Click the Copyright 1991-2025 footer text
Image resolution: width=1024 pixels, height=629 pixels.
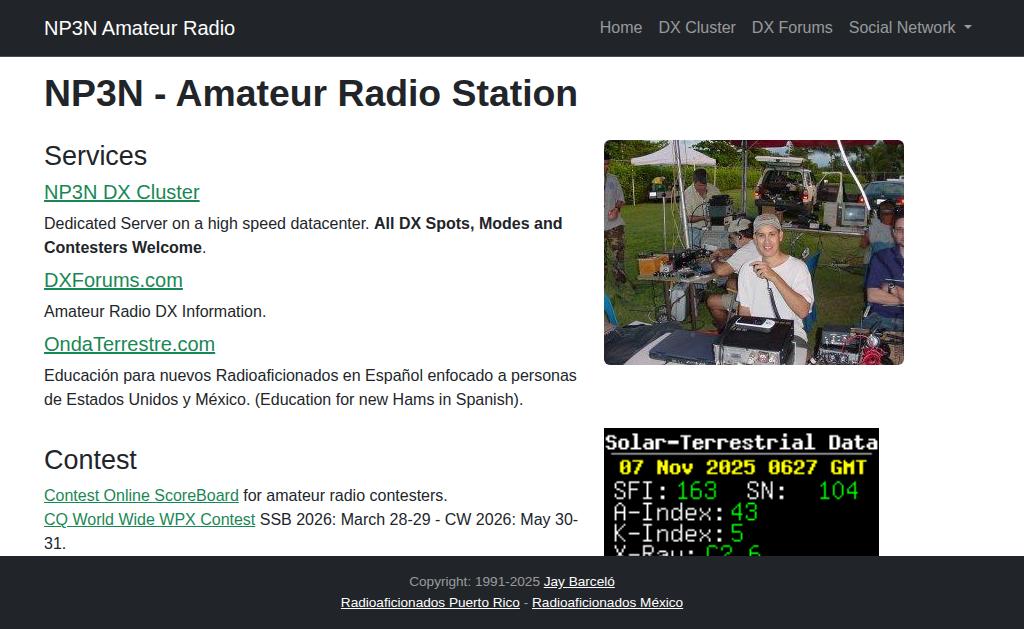pos(474,581)
